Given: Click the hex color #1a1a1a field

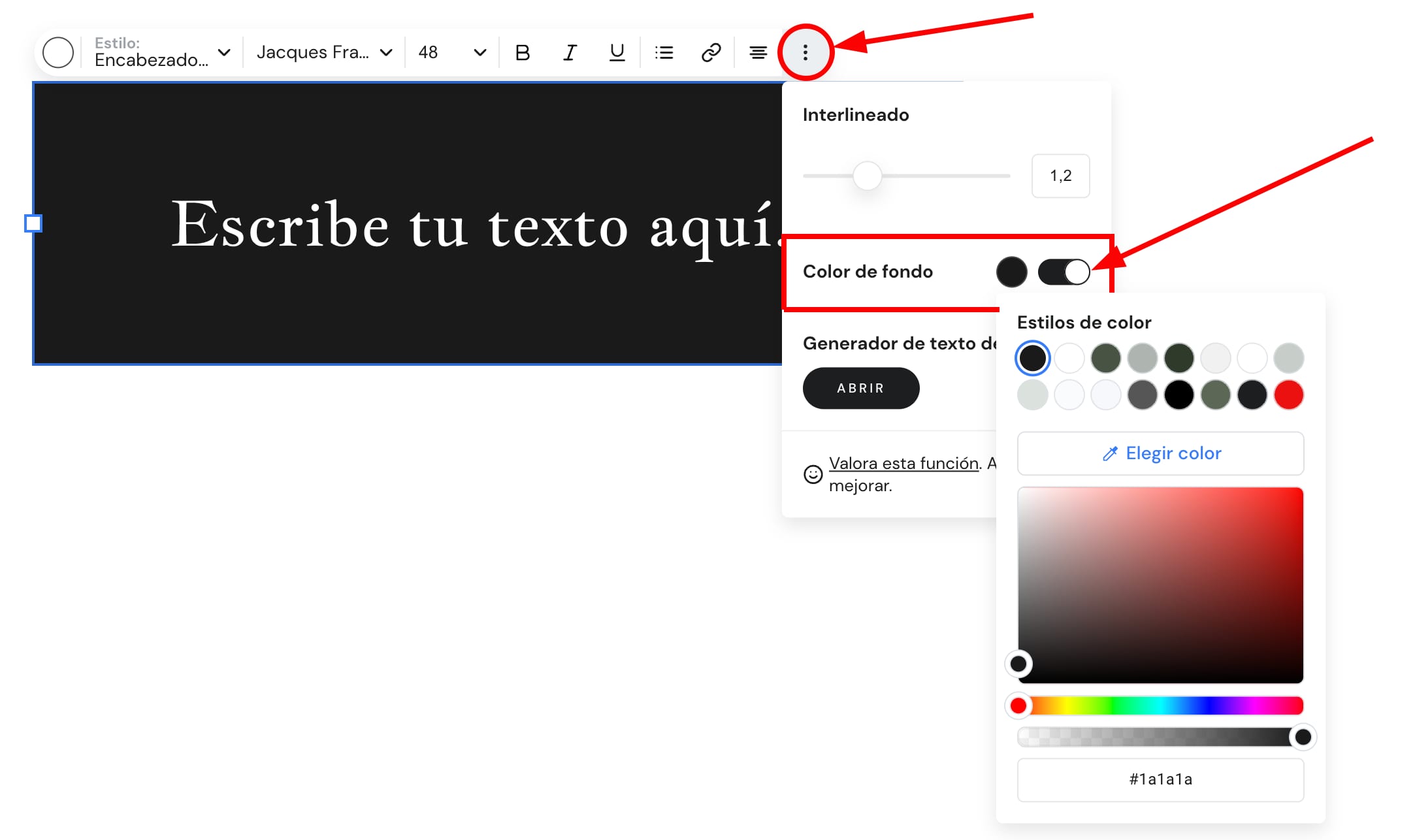Looking at the screenshot, I should [1160, 779].
